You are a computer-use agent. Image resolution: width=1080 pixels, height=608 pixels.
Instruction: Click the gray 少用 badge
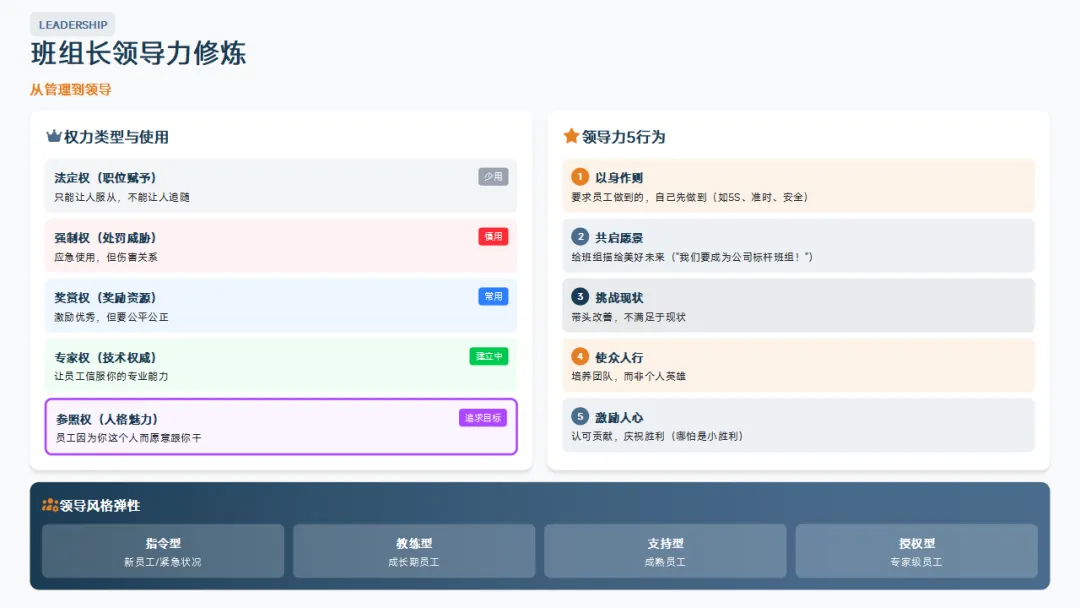pyautogui.click(x=493, y=177)
